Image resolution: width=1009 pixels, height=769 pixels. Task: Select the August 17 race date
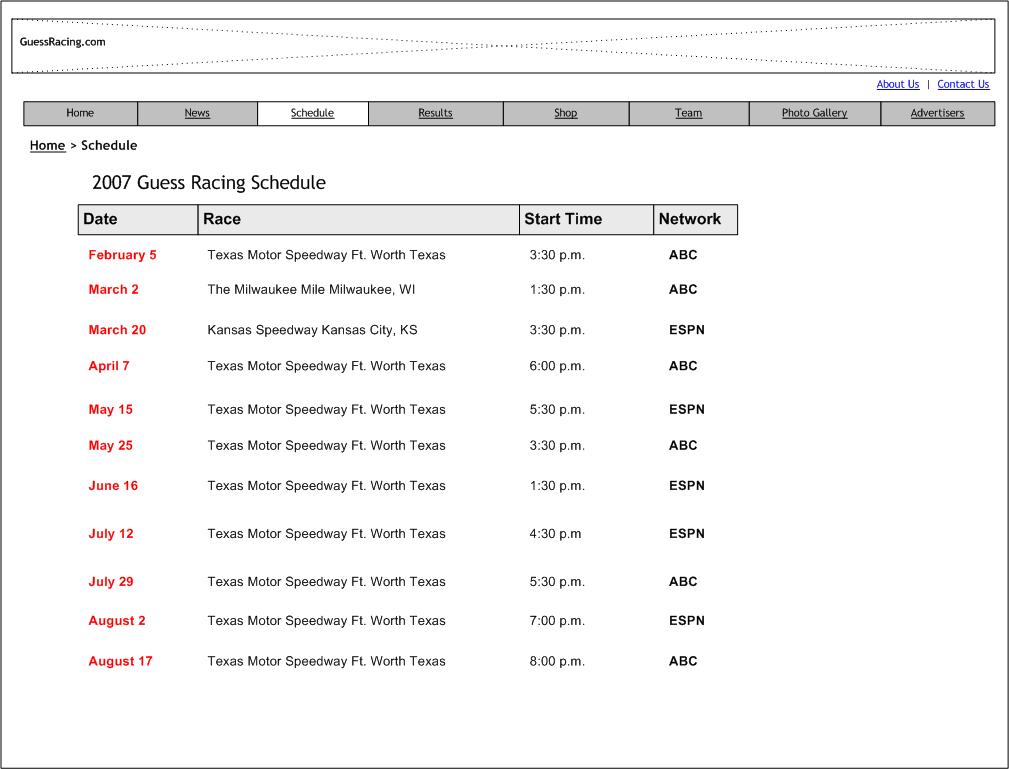tap(120, 661)
